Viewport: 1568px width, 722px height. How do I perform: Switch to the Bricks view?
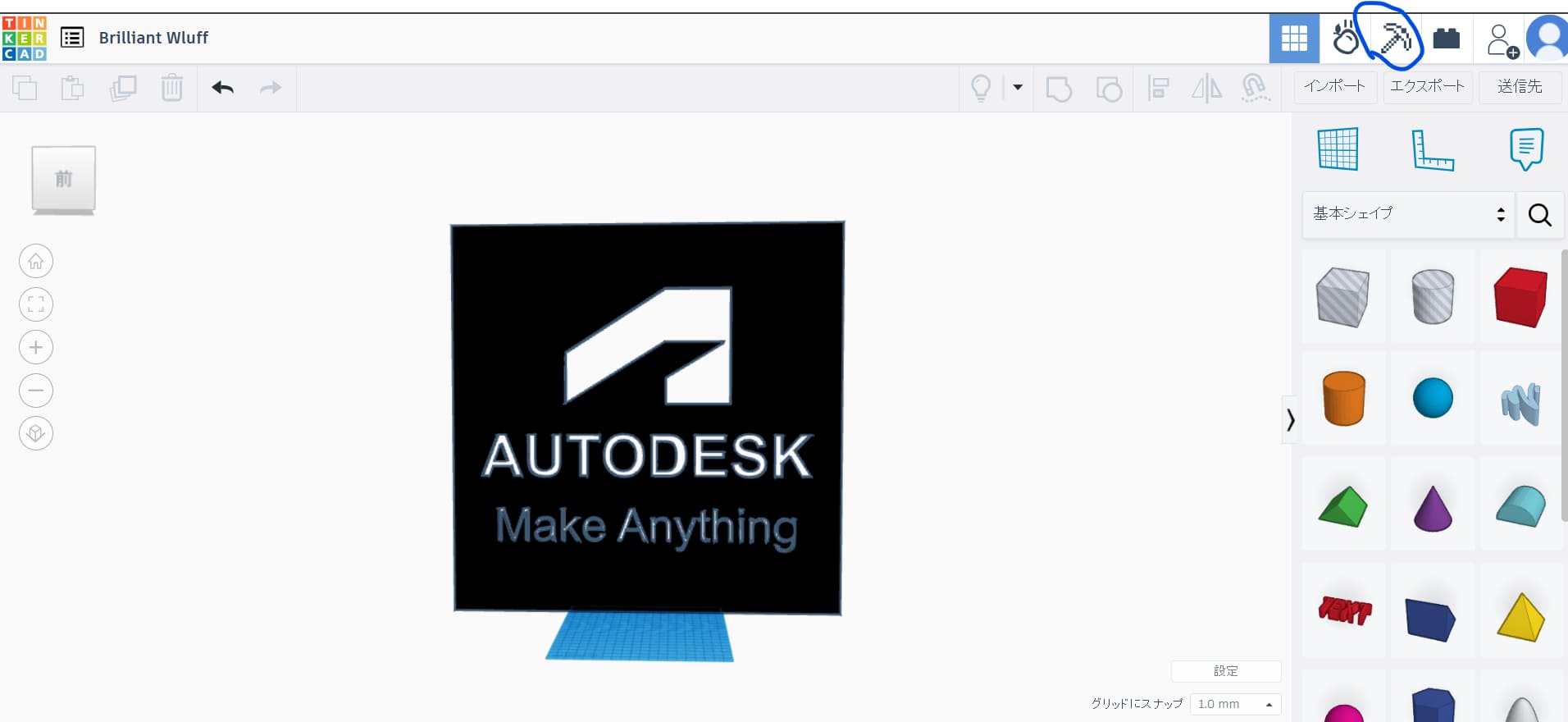[x=1446, y=39]
